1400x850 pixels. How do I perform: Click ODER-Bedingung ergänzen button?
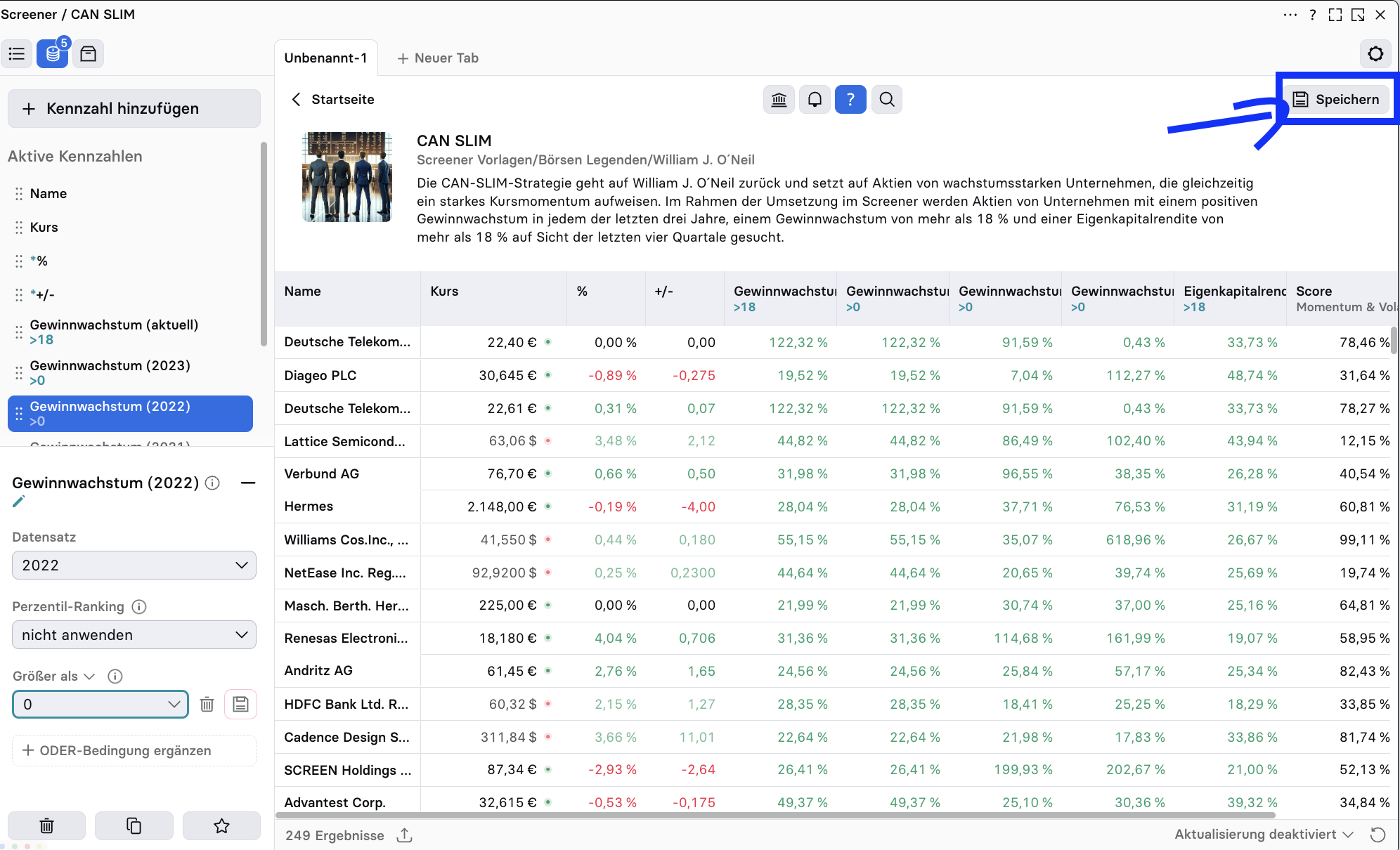pyautogui.click(x=134, y=751)
